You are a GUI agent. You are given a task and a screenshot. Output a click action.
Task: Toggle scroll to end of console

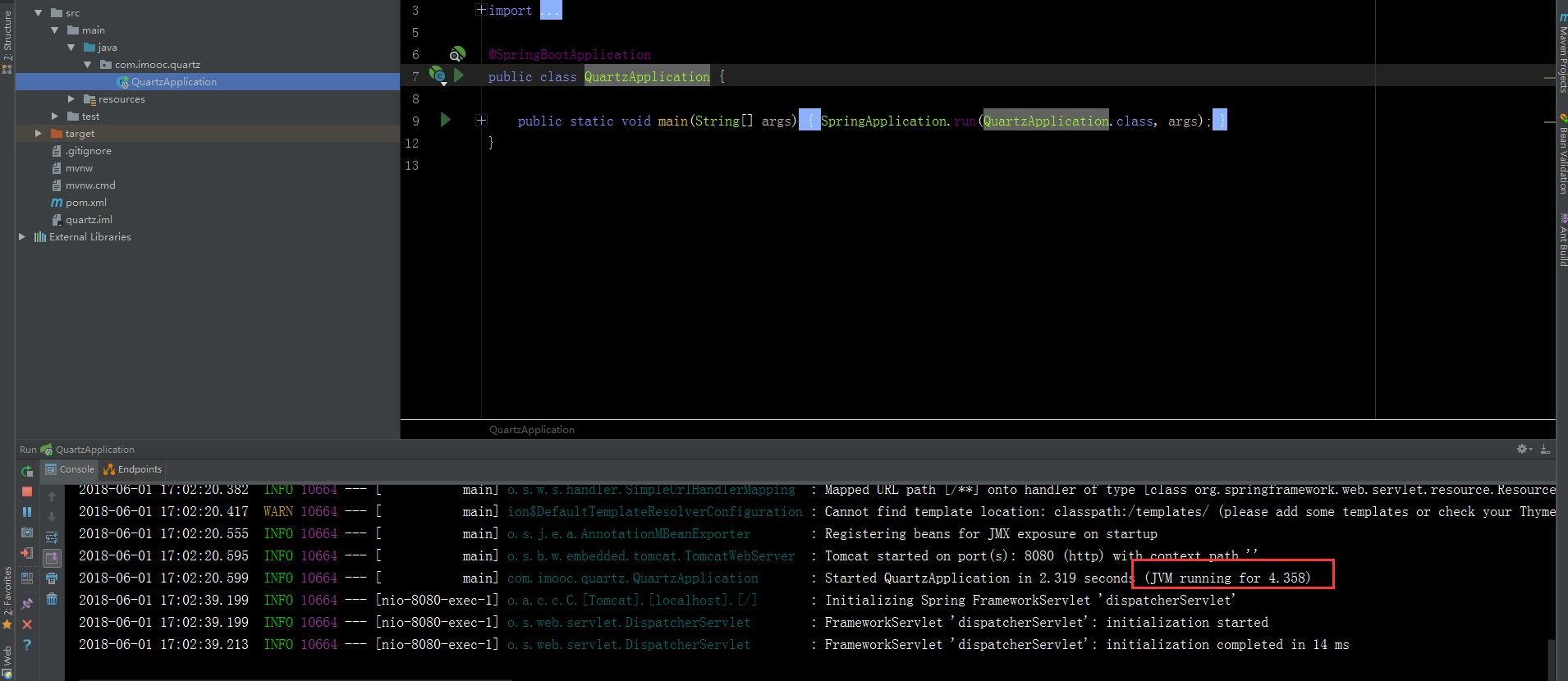(x=52, y=558)
